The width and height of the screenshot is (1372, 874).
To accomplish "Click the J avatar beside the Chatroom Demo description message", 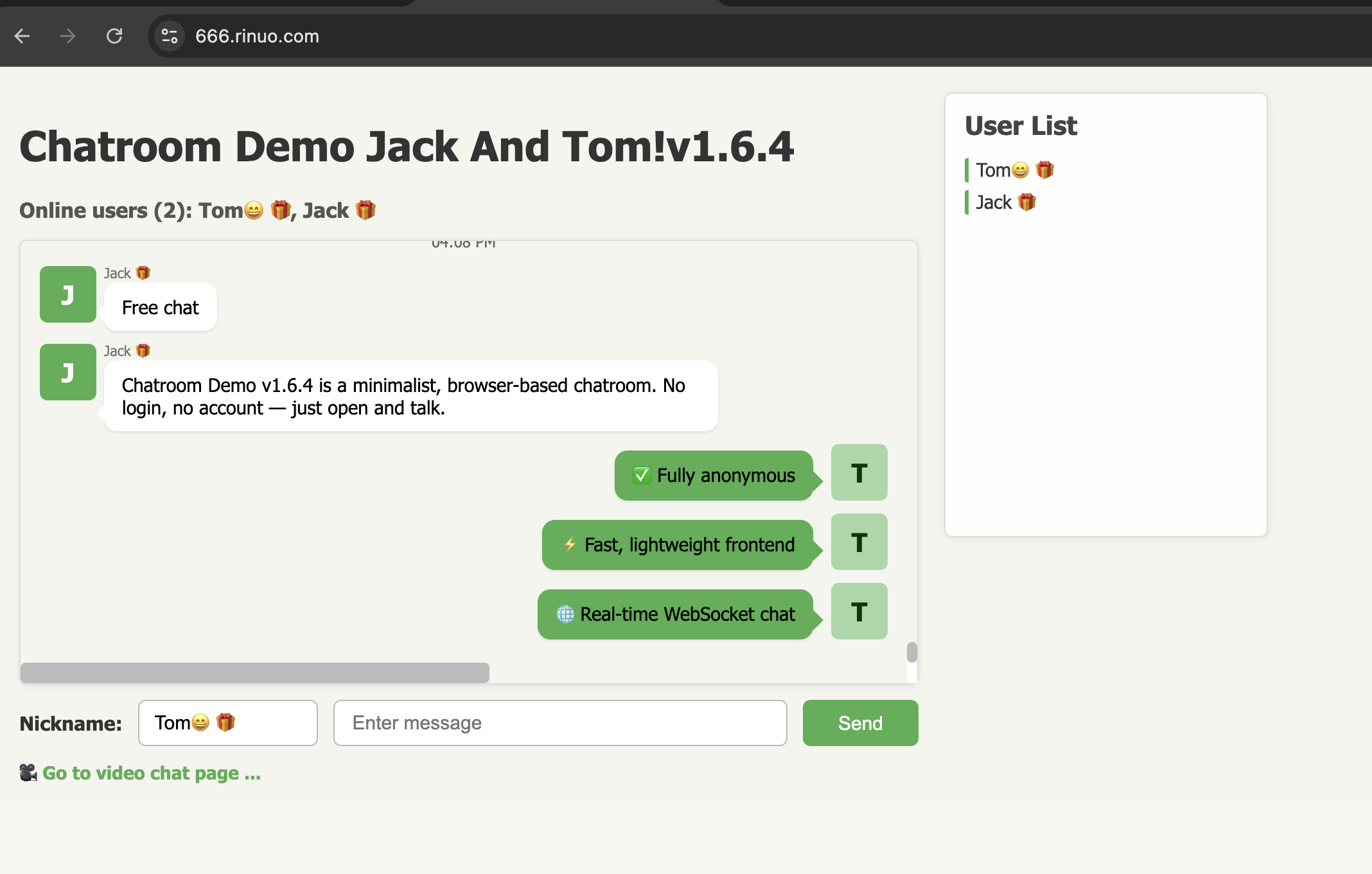I will coord(68,372).
